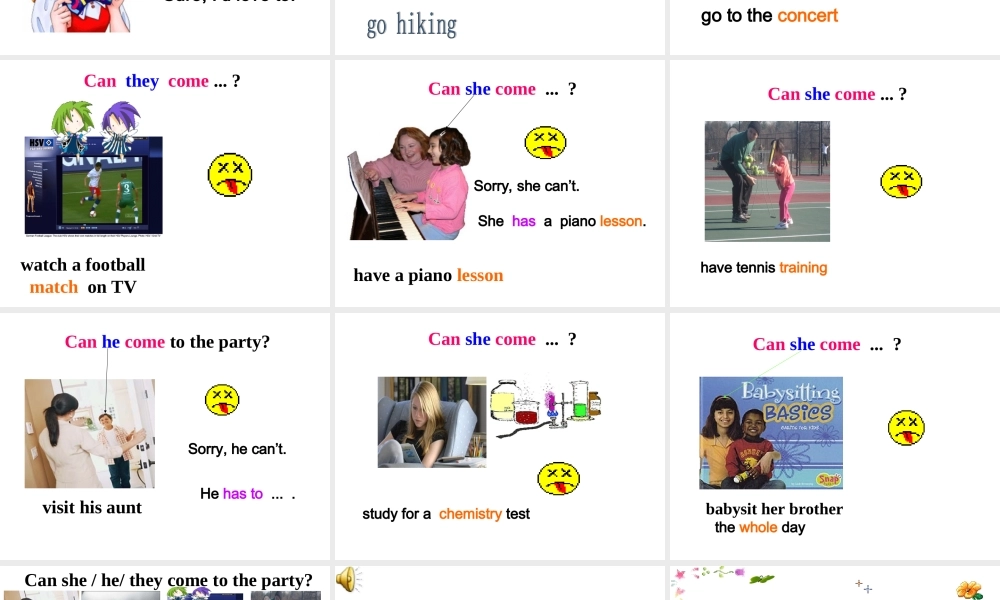This screenshot has width=1000, height=600.
Task: Click the 'have a piano lesson' caption
Action: pos(429,275)
